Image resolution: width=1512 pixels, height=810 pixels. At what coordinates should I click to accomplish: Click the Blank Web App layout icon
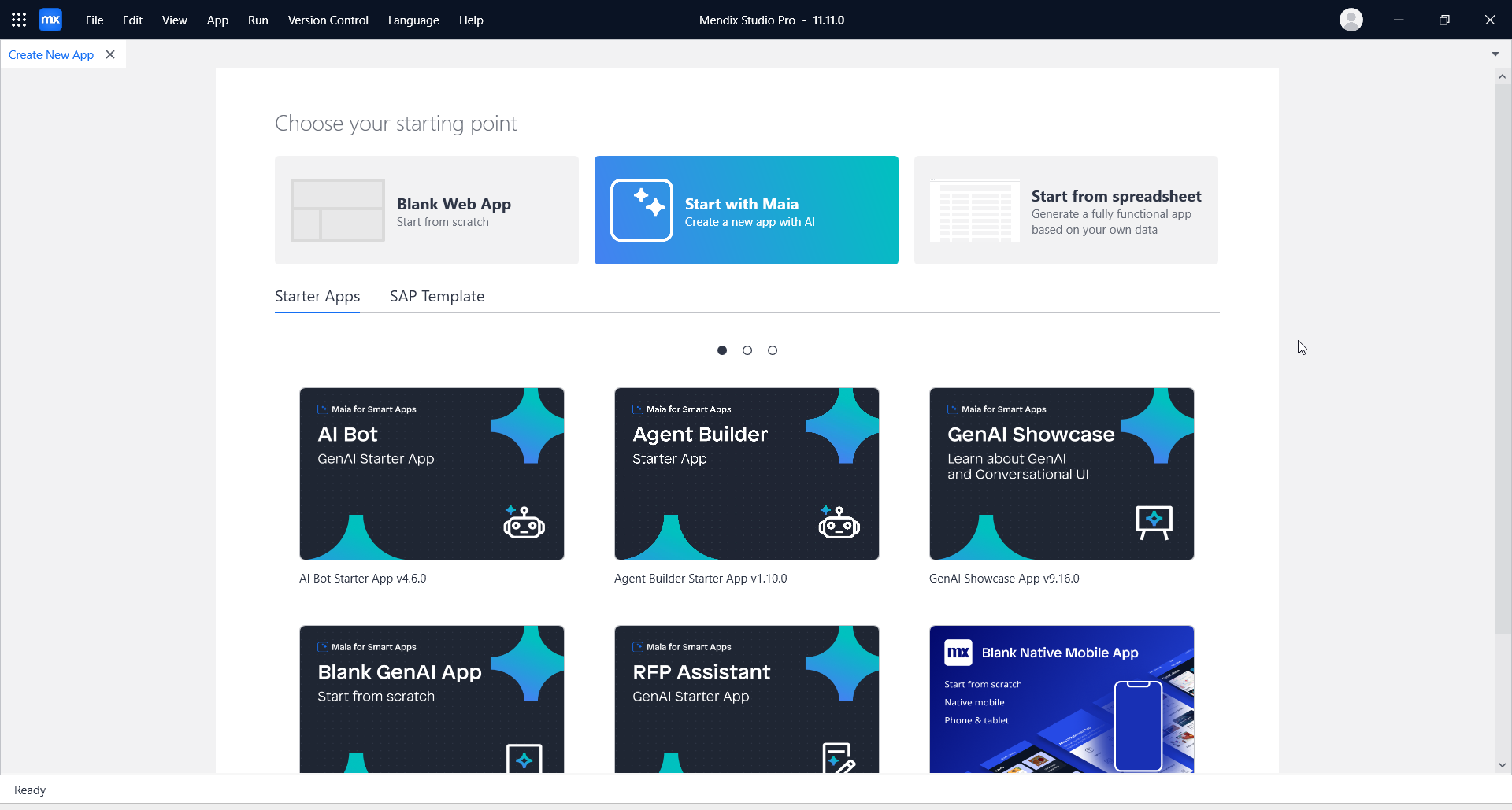coord(338,210)
